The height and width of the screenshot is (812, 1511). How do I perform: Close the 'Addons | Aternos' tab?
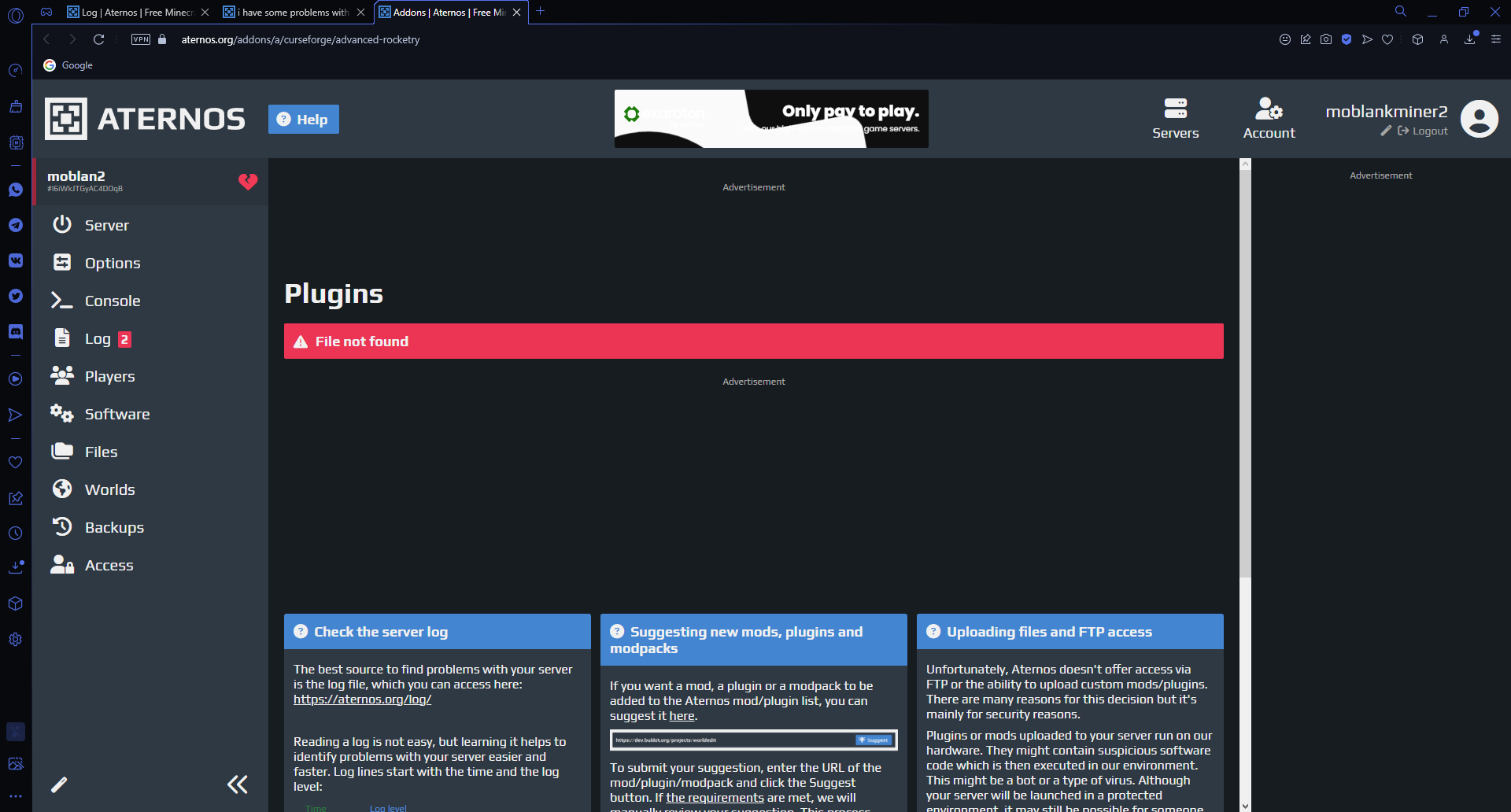click(x=517, y=12)
